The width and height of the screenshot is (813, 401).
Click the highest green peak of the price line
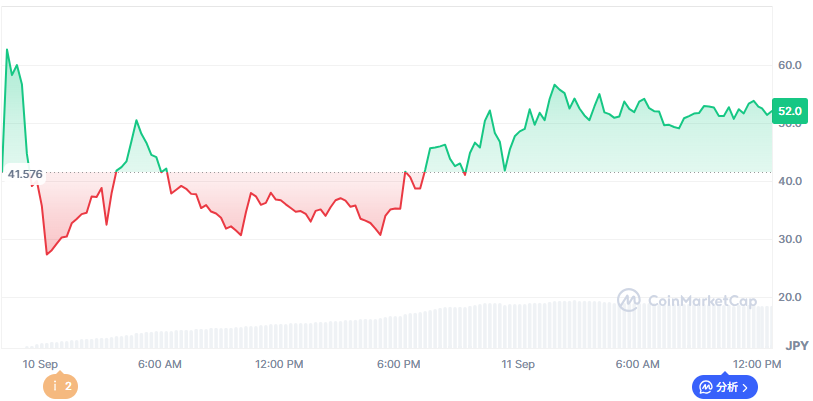7,49
